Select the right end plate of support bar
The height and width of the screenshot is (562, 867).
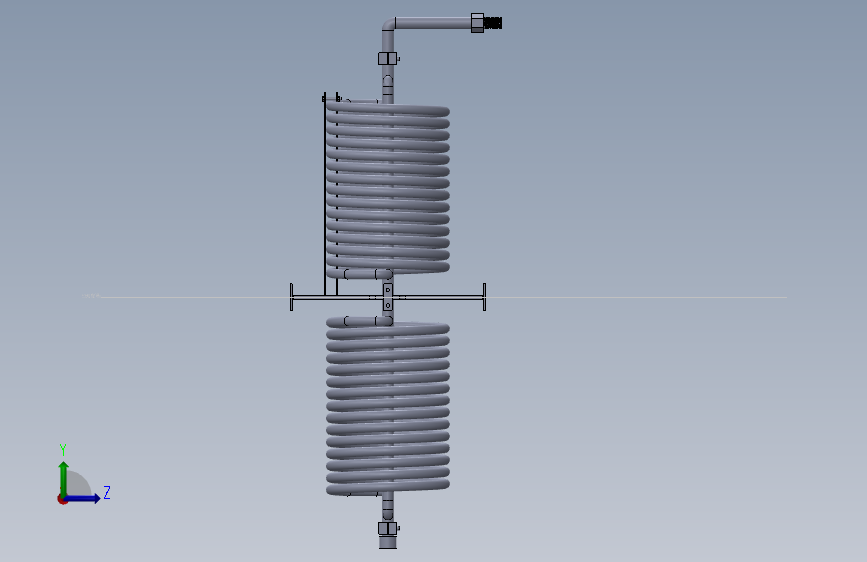[x=484, y=297]
